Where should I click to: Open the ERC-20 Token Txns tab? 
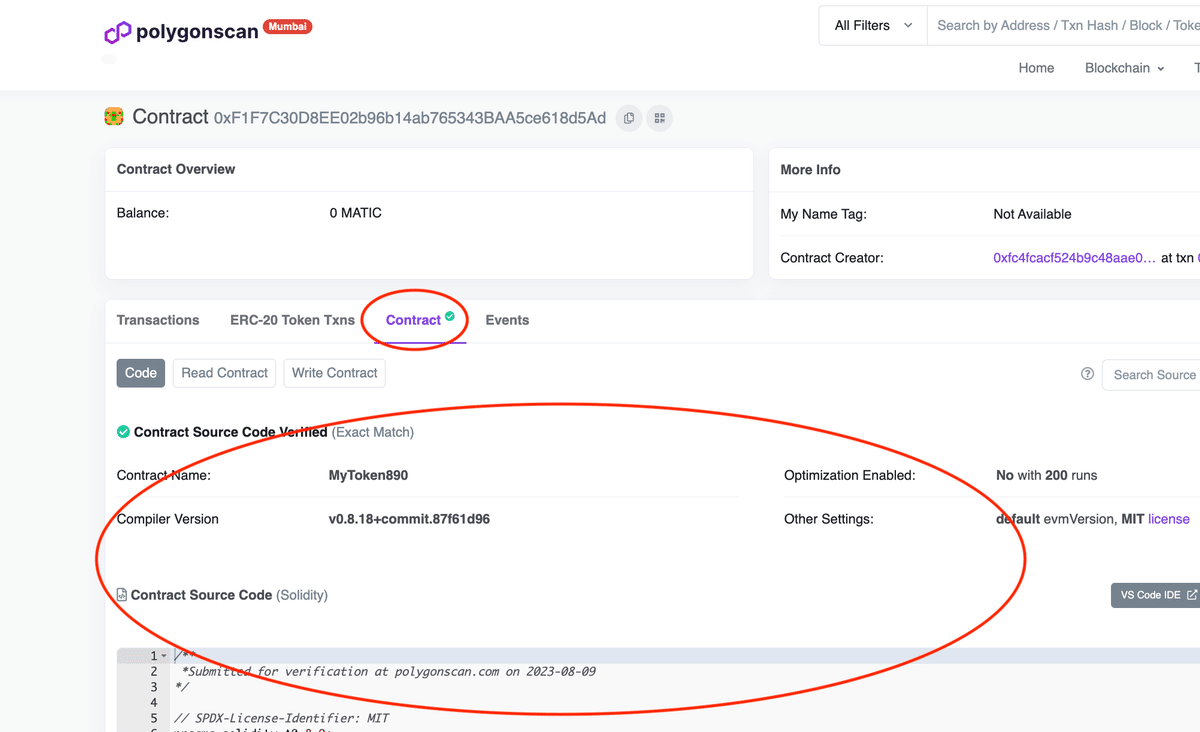[292, 320]
